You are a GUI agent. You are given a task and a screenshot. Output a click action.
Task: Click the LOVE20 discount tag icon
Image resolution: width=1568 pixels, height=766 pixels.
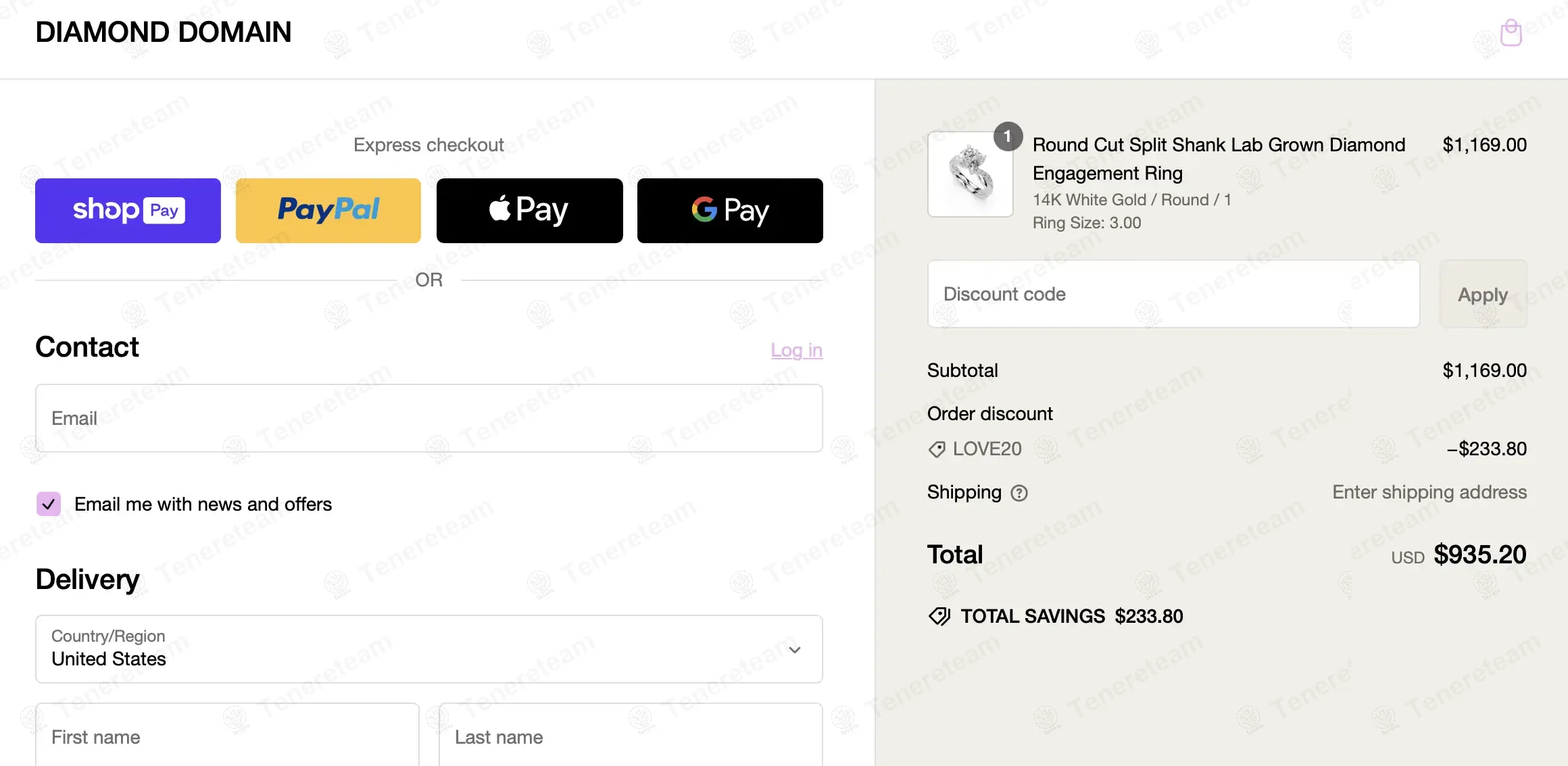click(x=937, y=449)
